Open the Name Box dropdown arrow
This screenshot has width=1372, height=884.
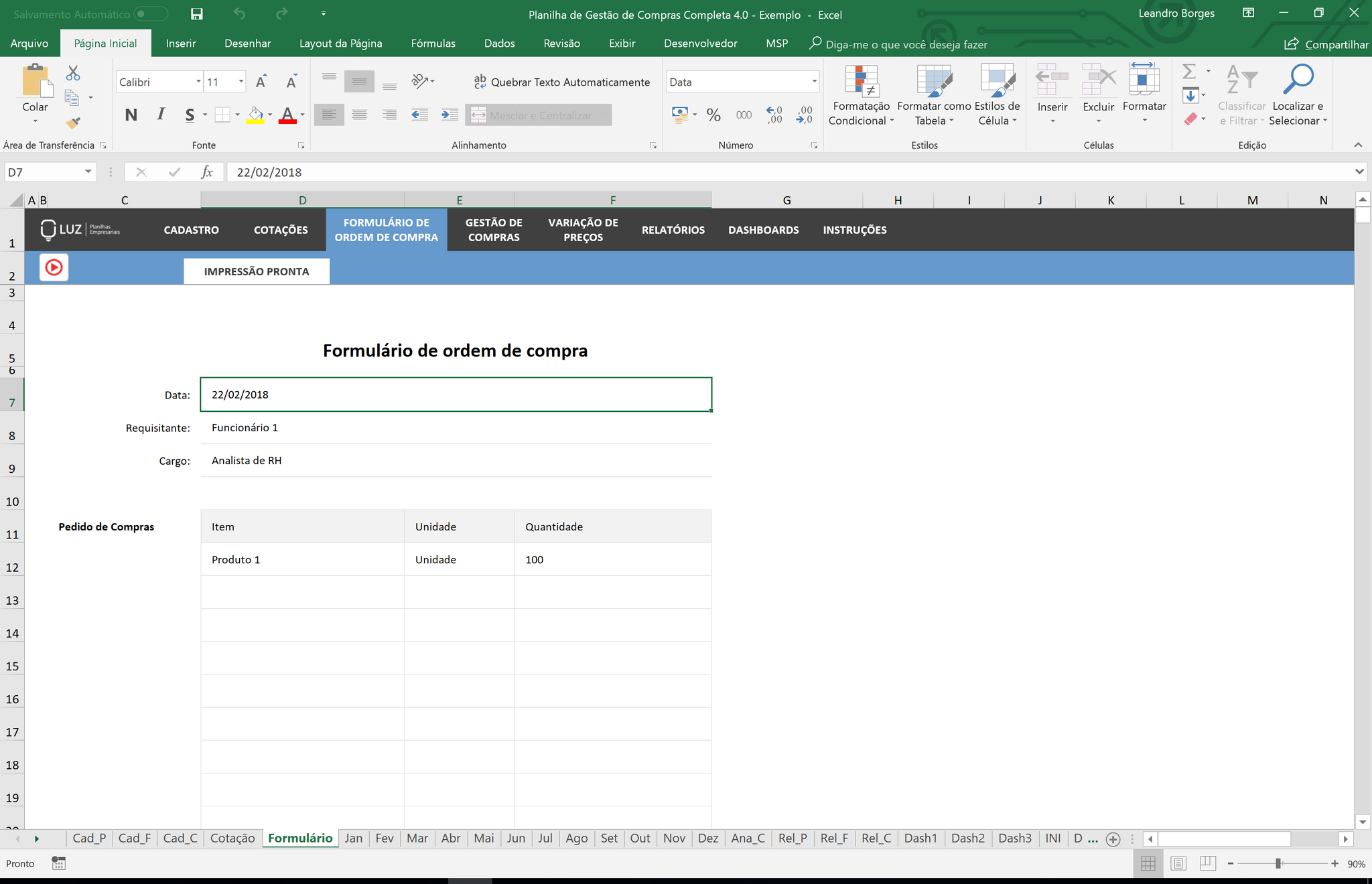point(88,172)
